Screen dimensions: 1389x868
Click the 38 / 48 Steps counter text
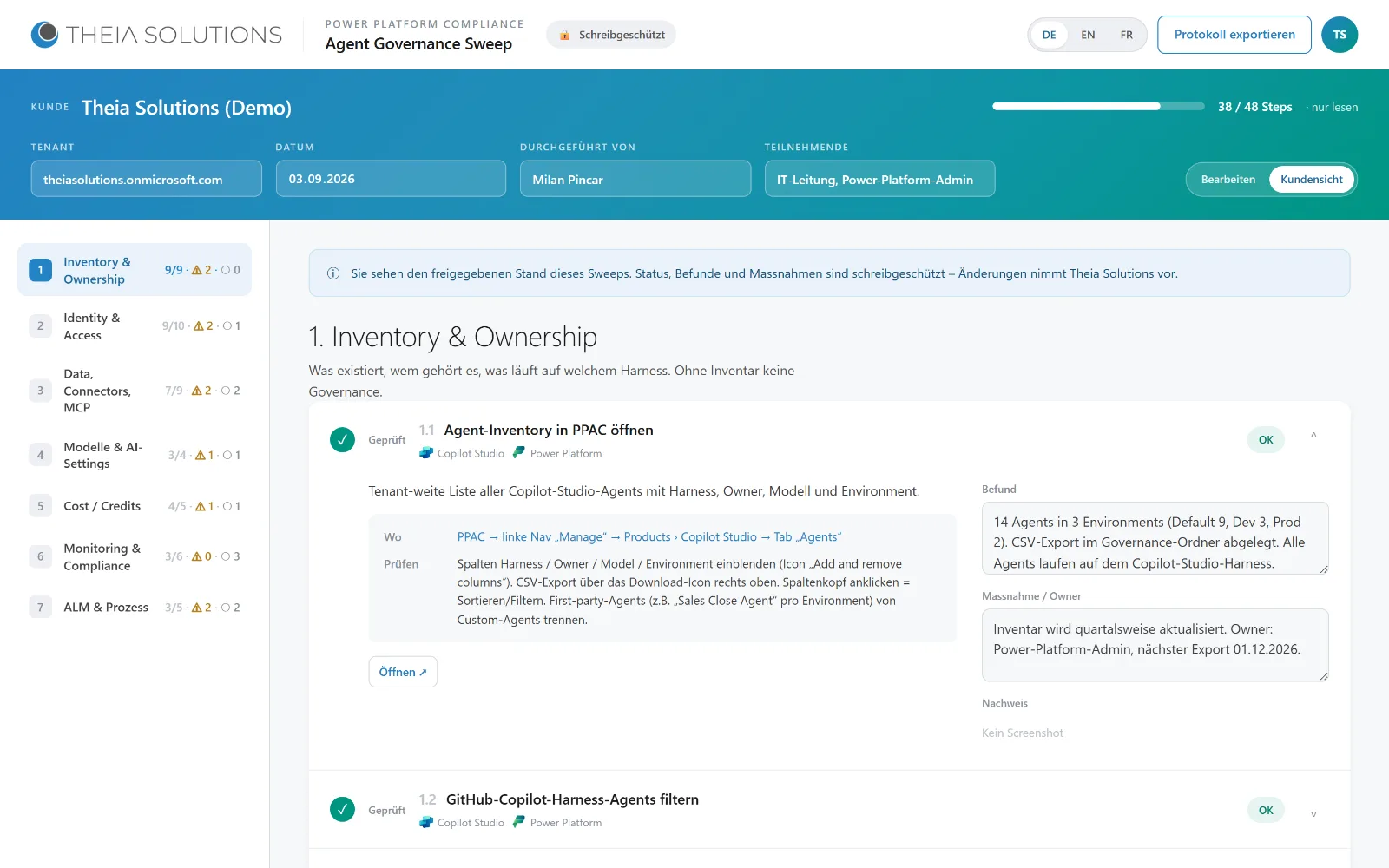click(1254, 107)
